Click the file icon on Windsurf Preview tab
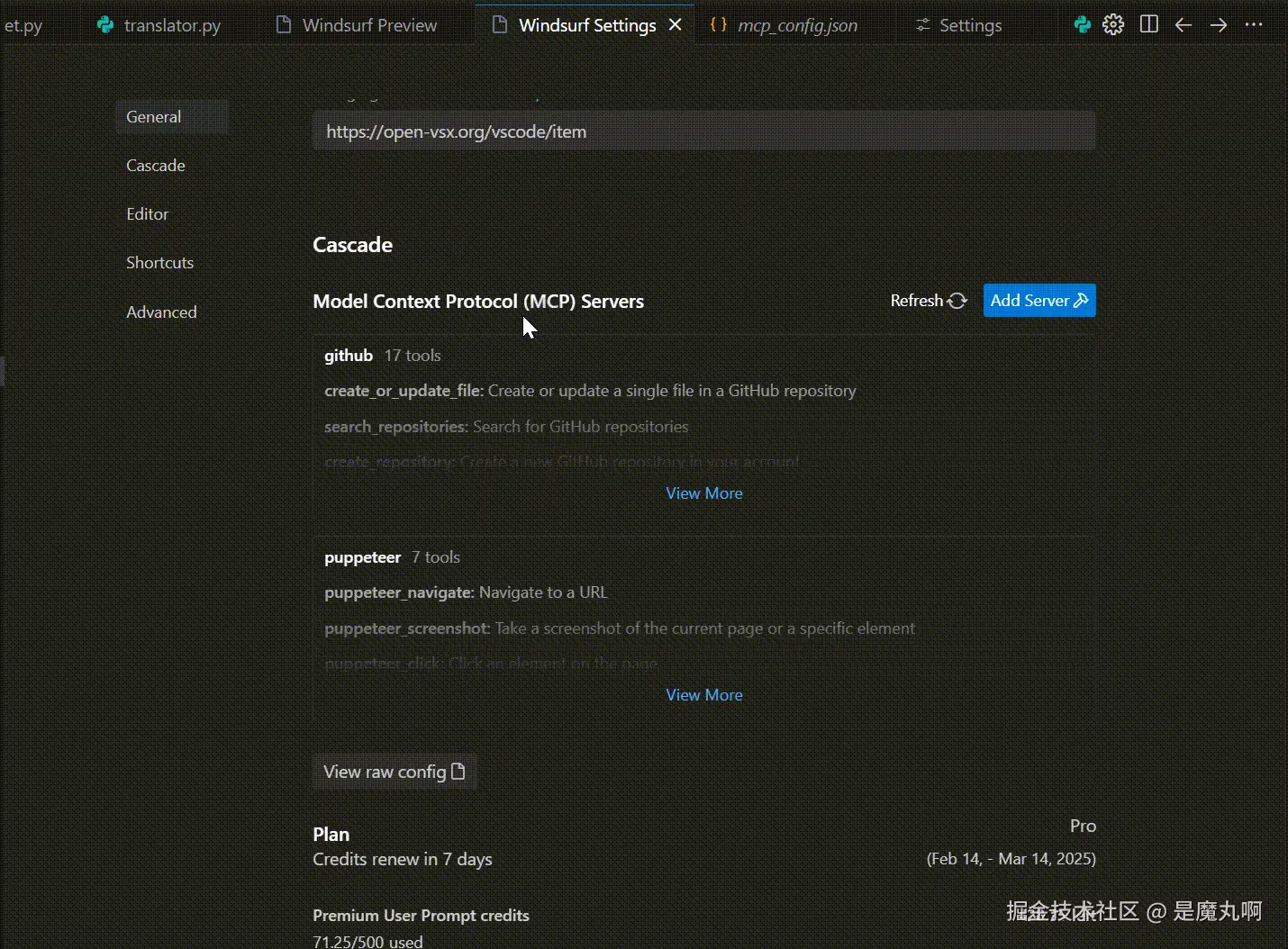This screenshot has width=1288, height=949. tap(283, 25)
